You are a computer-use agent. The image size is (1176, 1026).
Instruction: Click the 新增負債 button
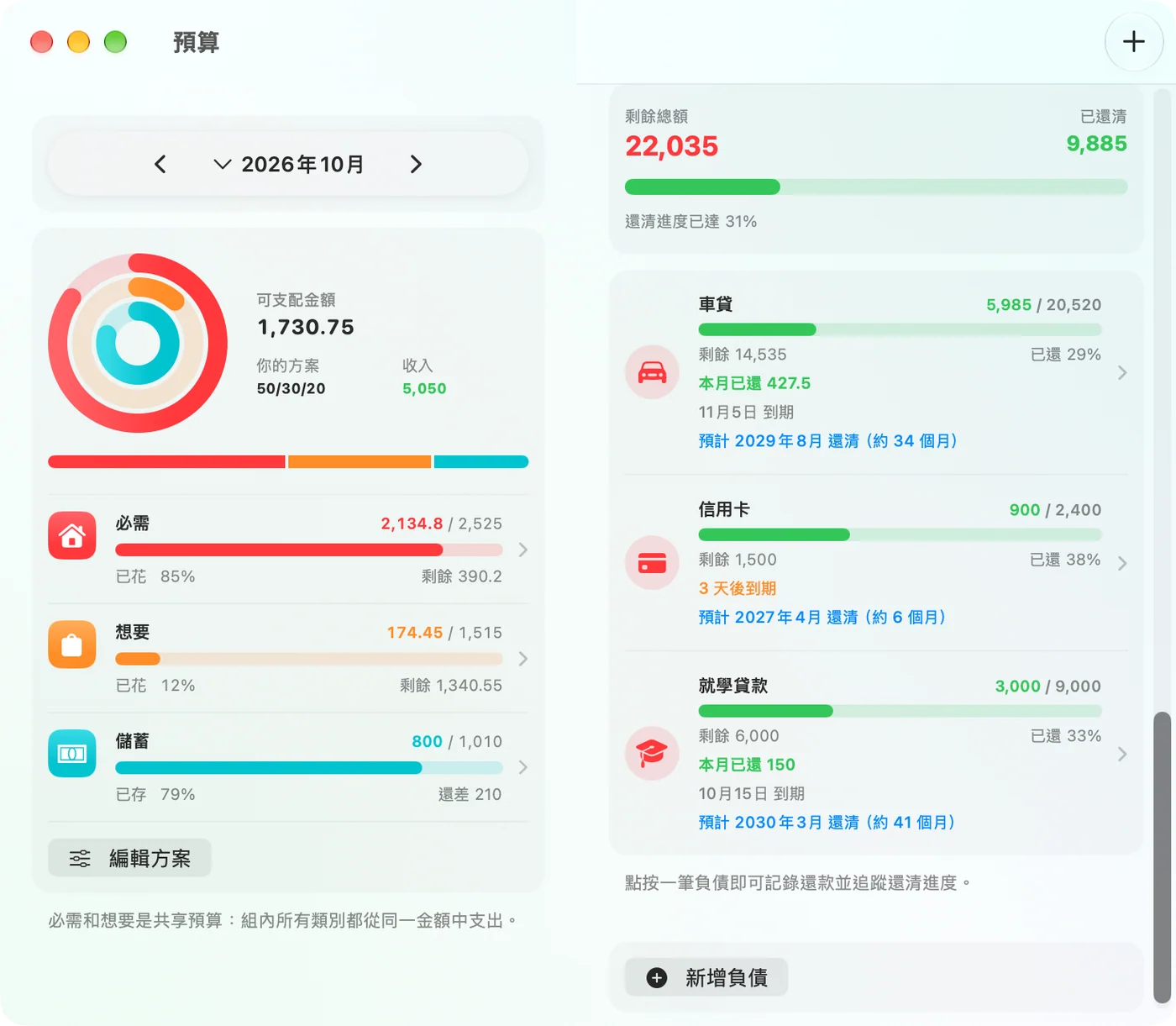pos(706,977)
